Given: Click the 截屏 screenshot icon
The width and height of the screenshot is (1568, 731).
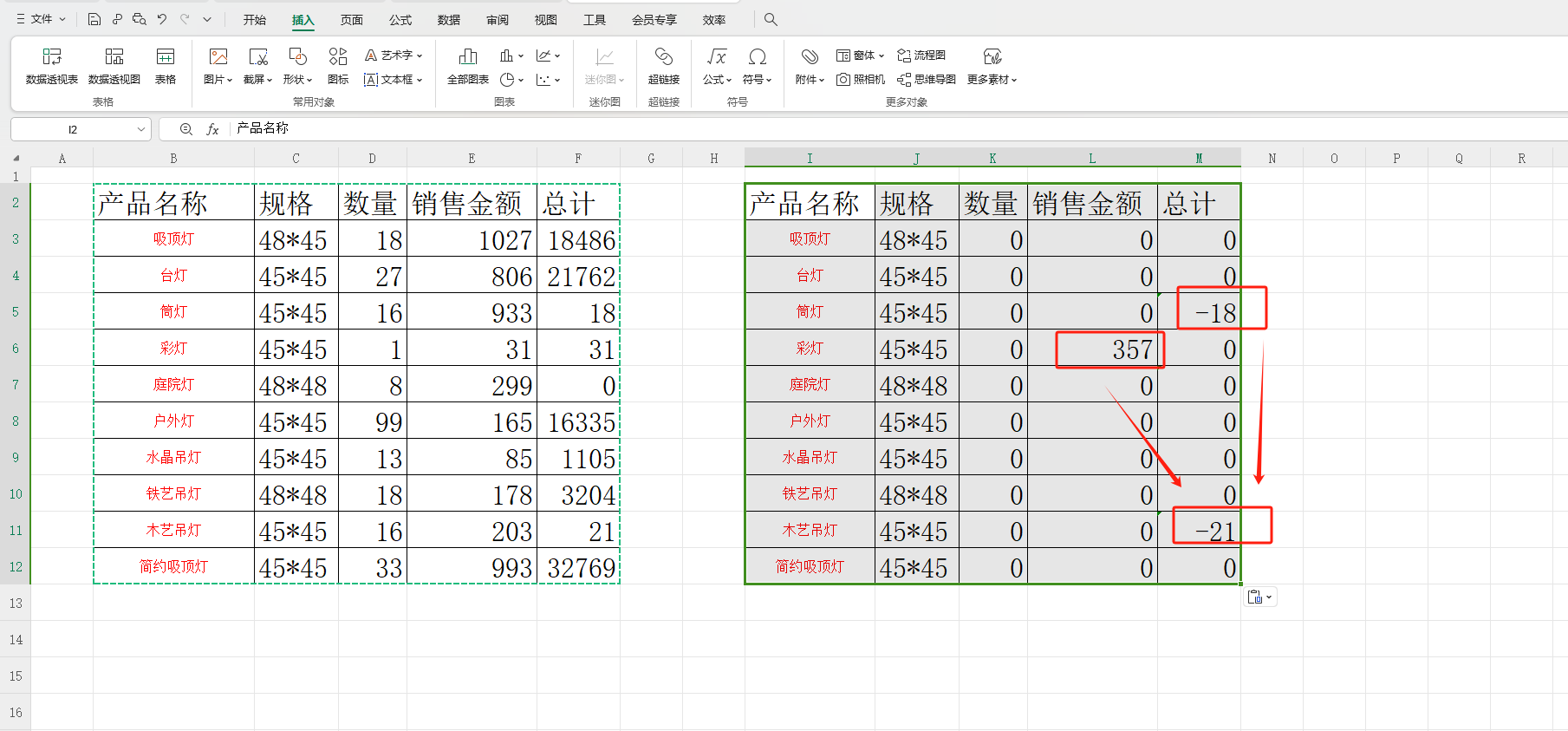Looking at the screenshot, I should click(258, 57).
